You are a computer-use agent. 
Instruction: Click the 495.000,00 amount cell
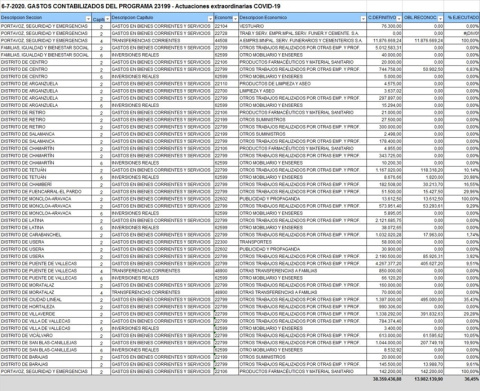tap(423, 299)
